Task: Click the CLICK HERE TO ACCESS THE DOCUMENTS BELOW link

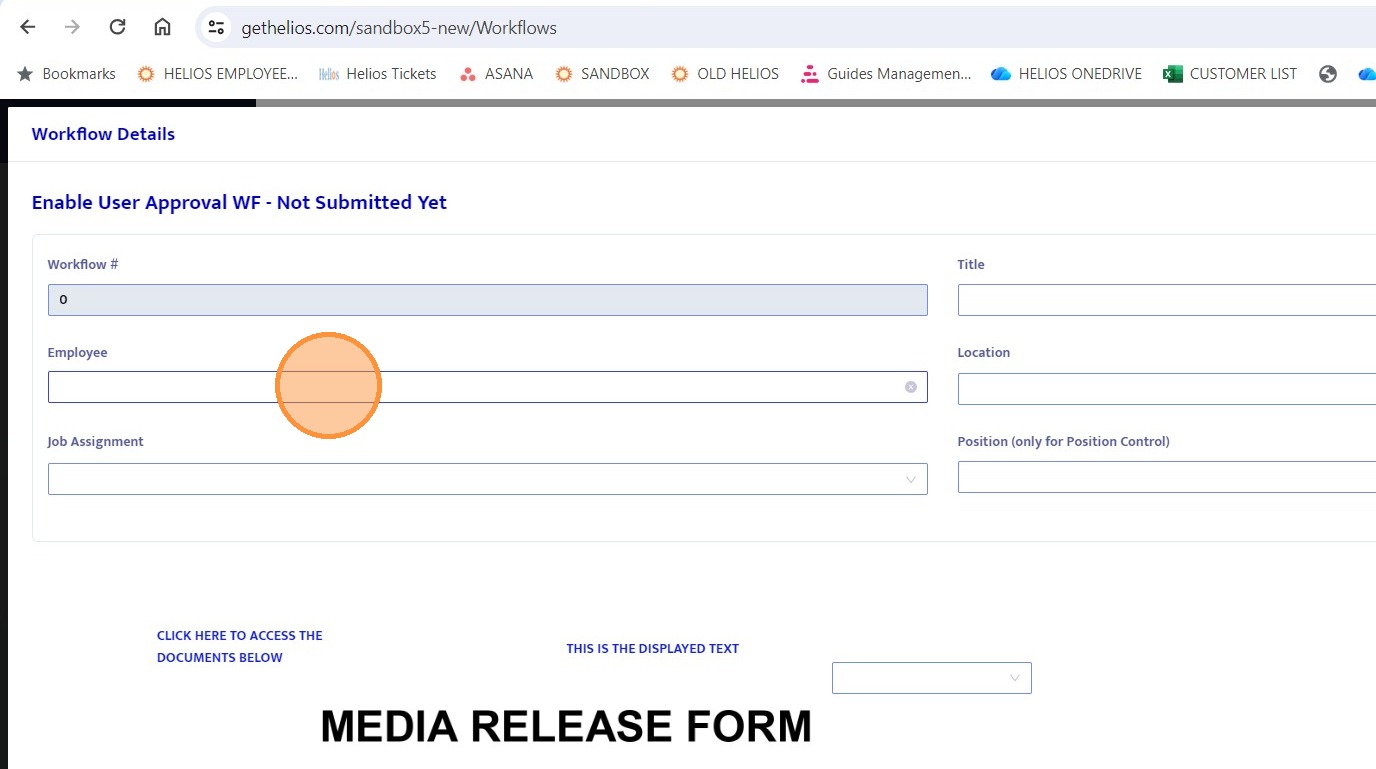Action: (x=240, y=646)
